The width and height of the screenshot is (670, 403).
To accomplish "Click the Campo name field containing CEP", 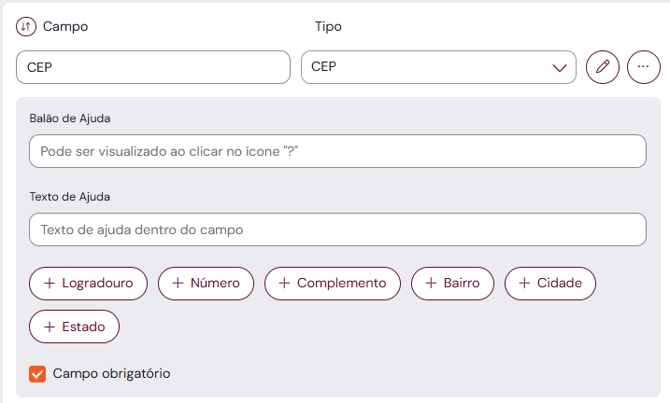I will coord(153,67).
